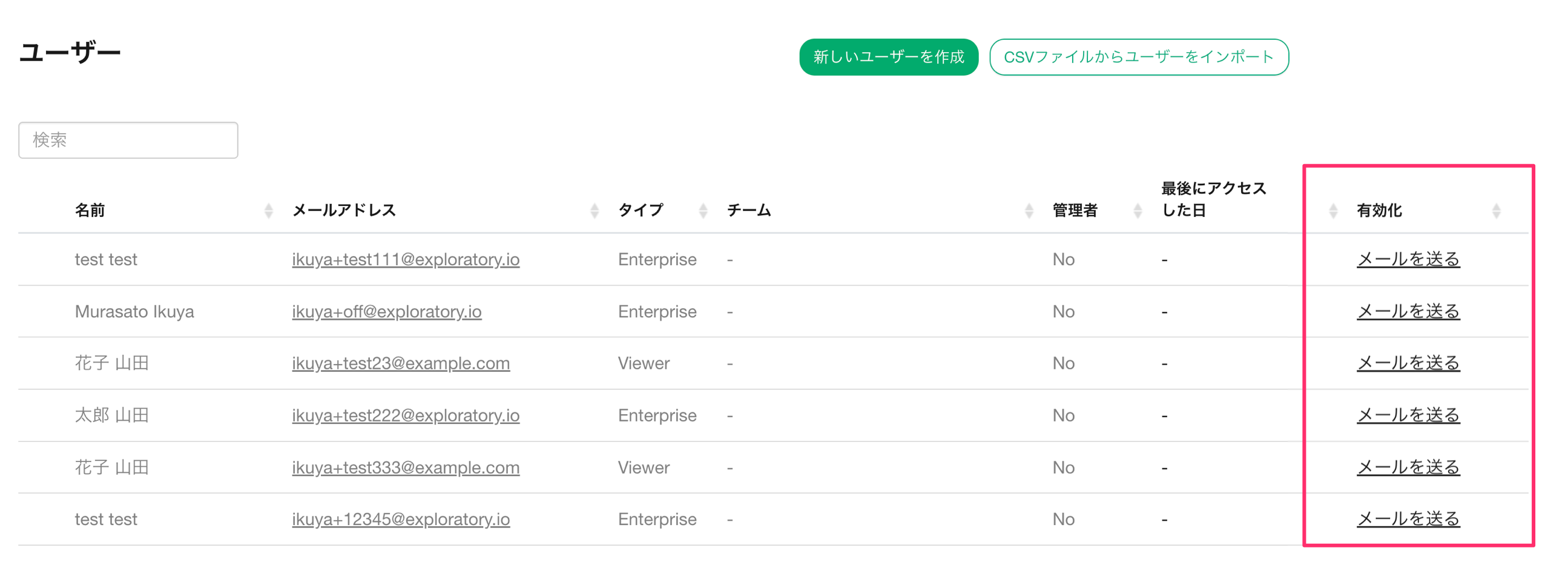Sort by the チーム column sort arrows
1568x568 pixels.
tap(1029, 211)
